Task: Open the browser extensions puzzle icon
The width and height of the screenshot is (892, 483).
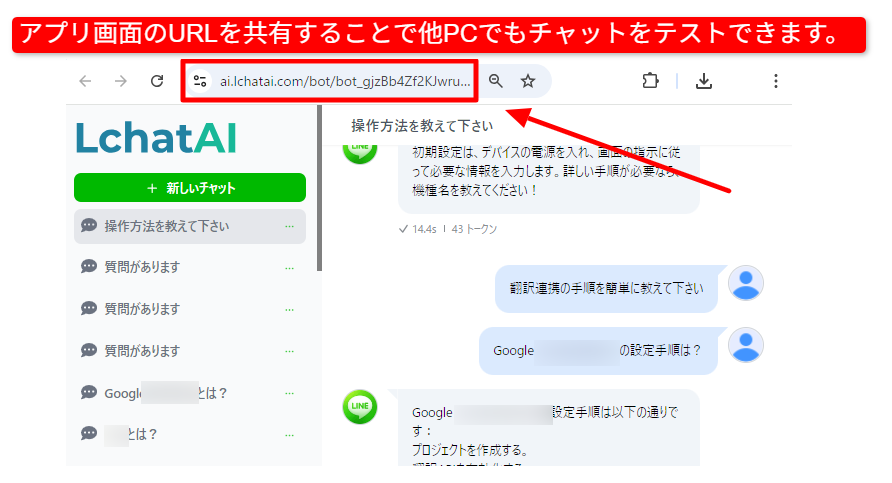Action: [651, 81]
